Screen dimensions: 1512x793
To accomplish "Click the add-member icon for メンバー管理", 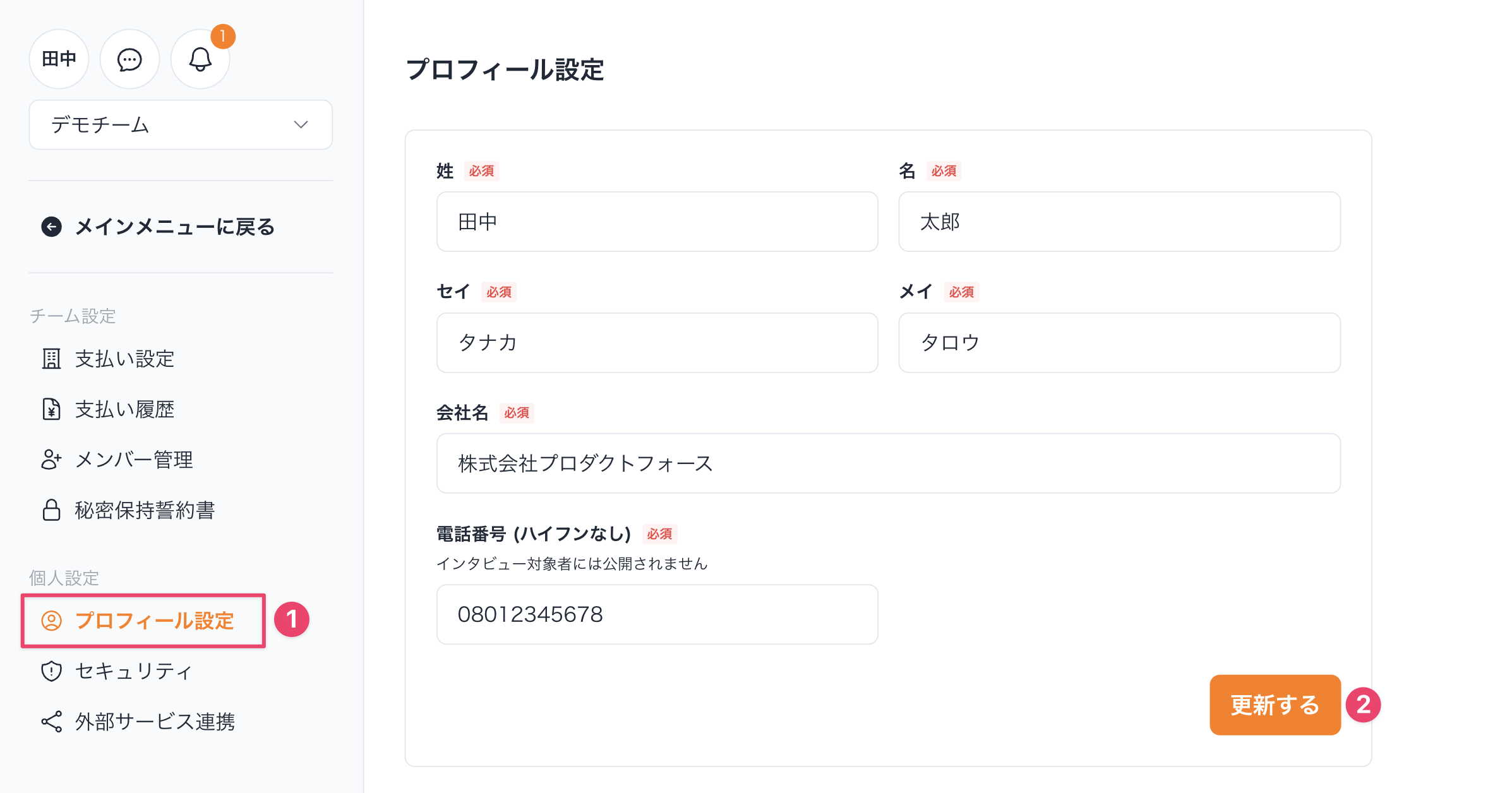I will (52, 460).
